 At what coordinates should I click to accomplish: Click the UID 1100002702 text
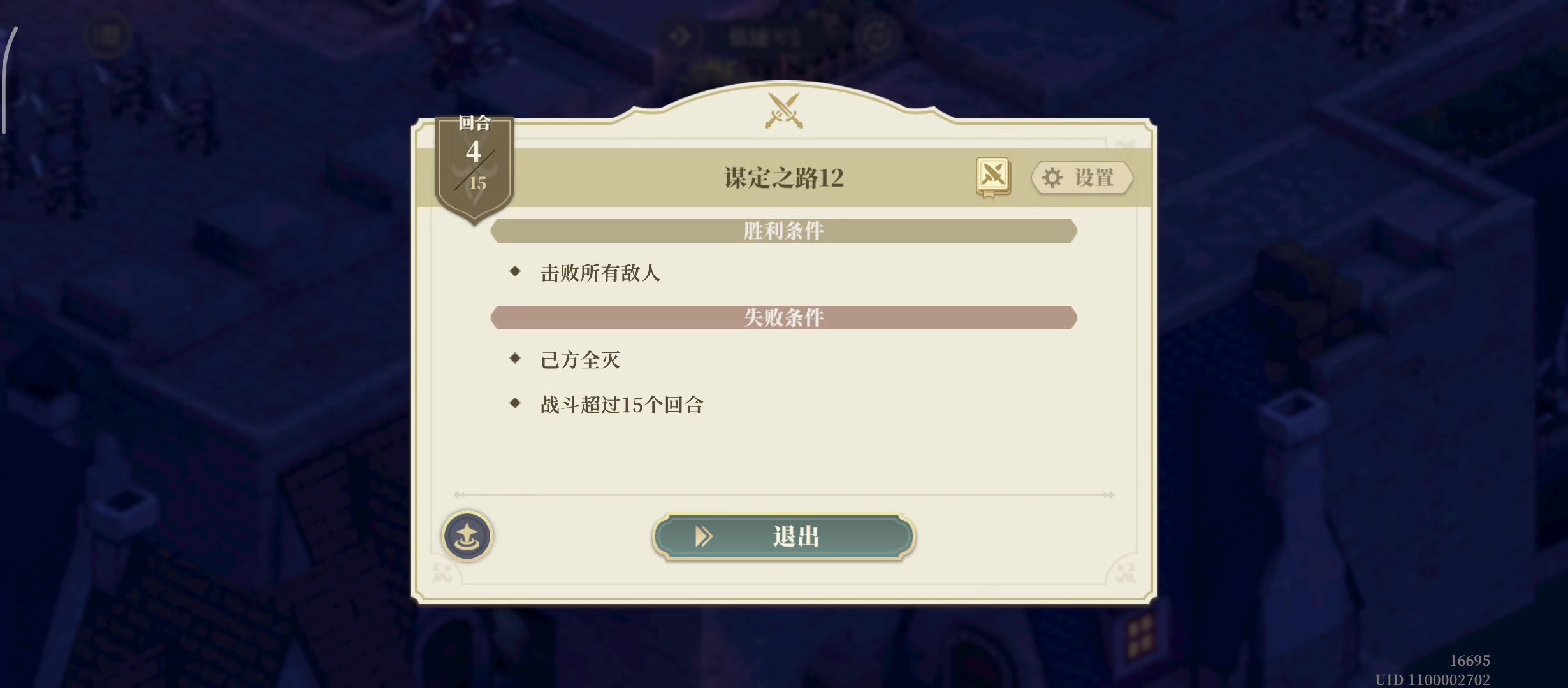1432,680
